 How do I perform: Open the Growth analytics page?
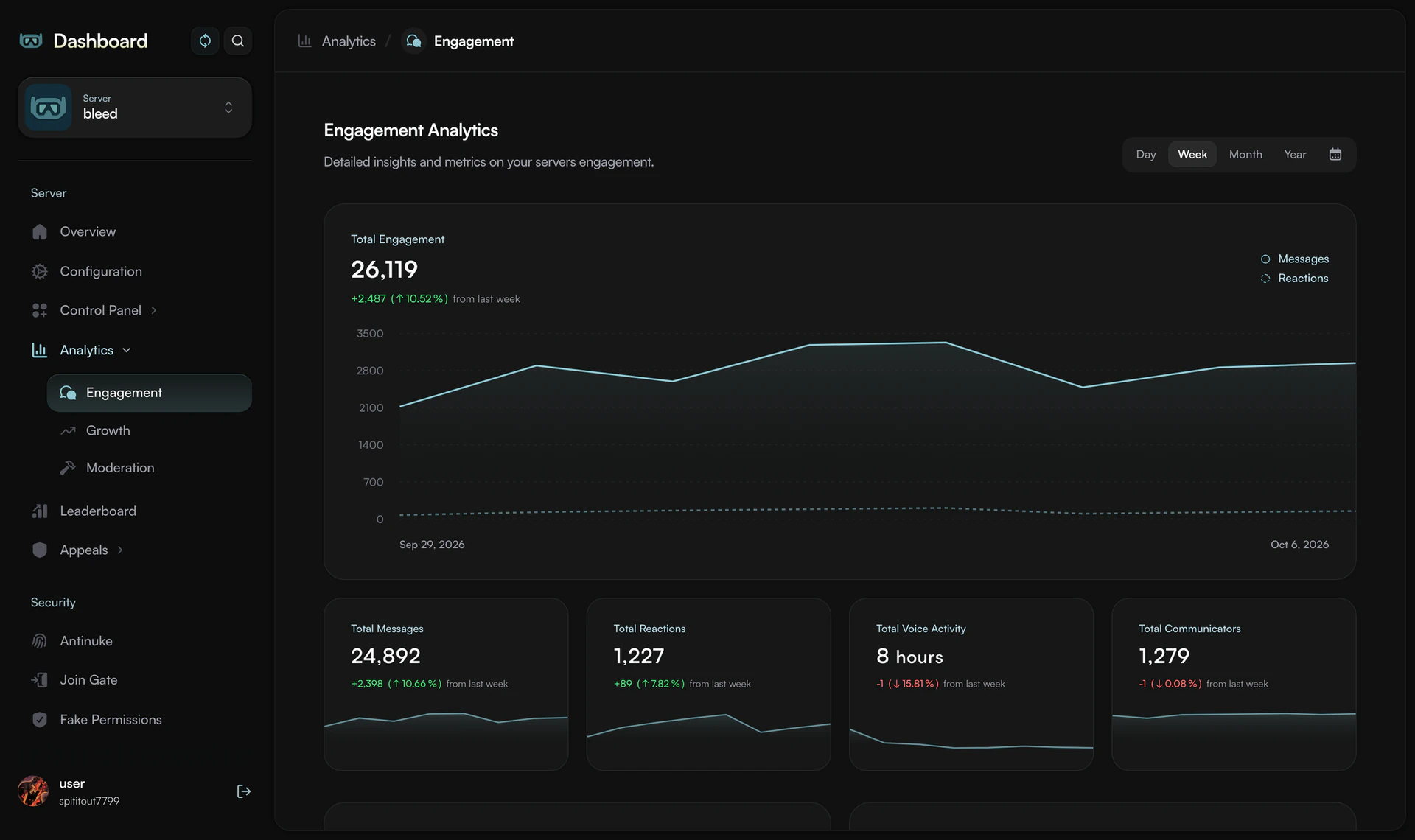pos(108,430)
